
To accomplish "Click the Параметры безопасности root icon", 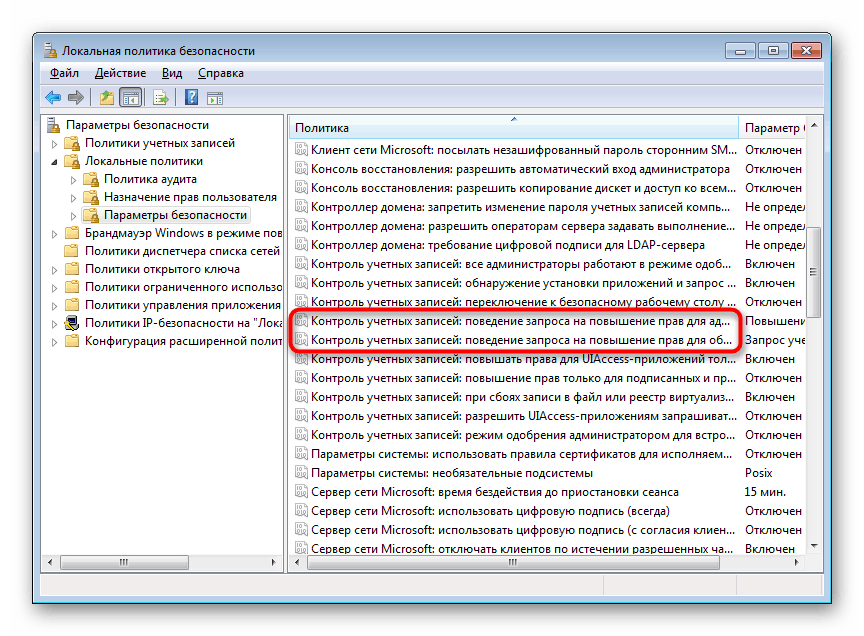I will tap(51, 125).
